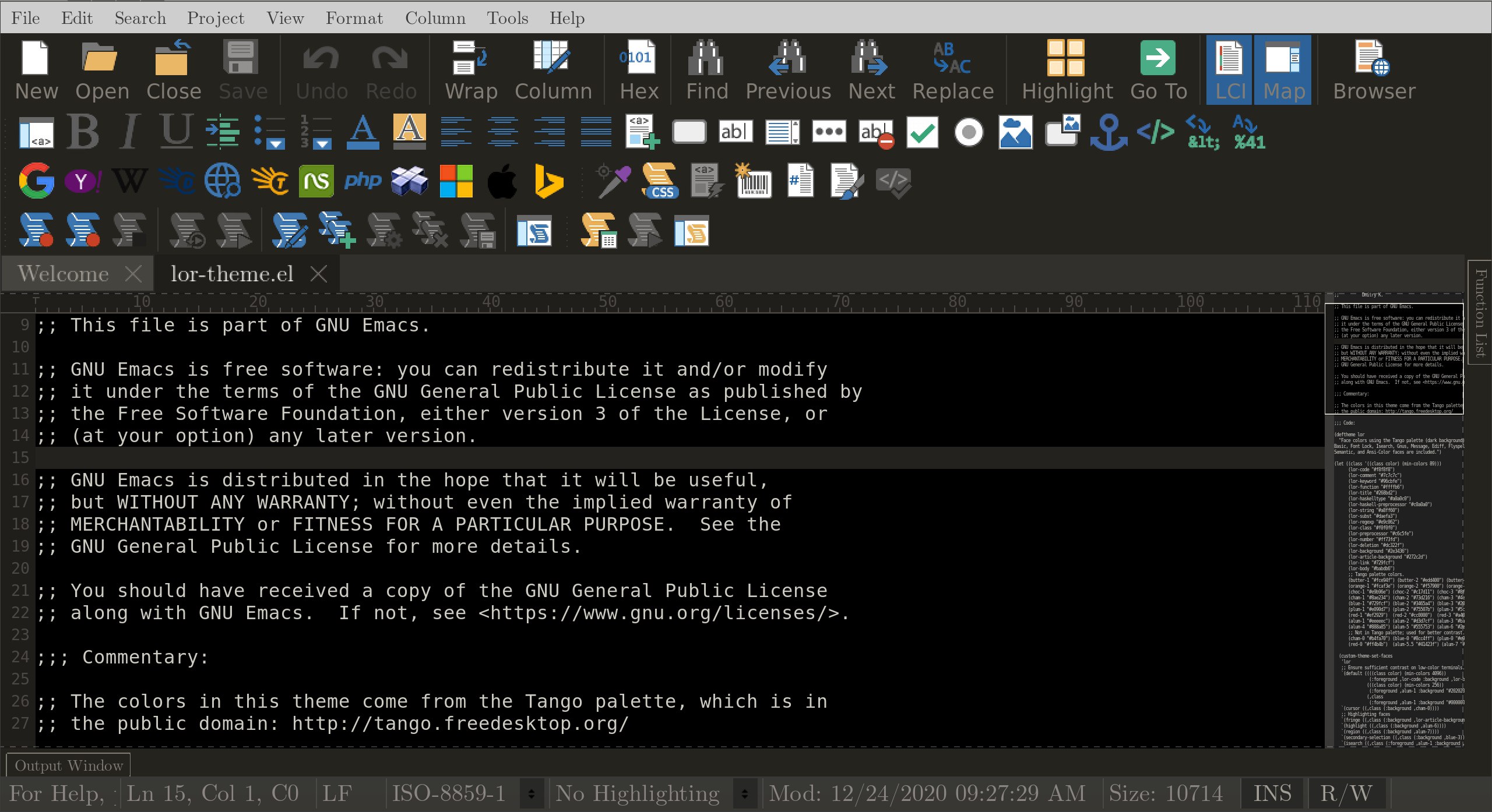Screen dimensions: 1492x812
Task: Open the File menu
Action: point(26,18)
